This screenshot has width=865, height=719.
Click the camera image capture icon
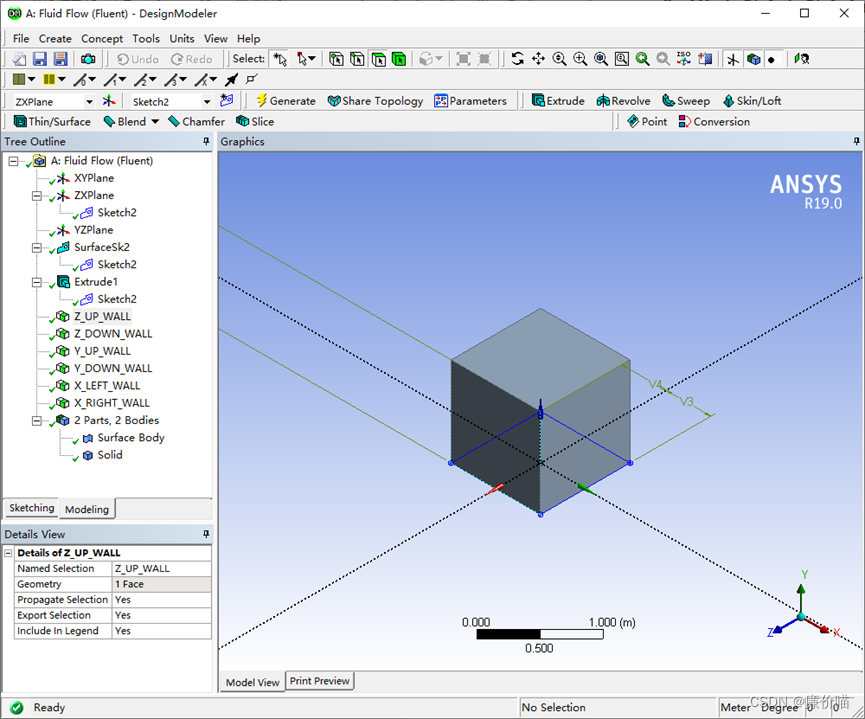click(88, 59)
